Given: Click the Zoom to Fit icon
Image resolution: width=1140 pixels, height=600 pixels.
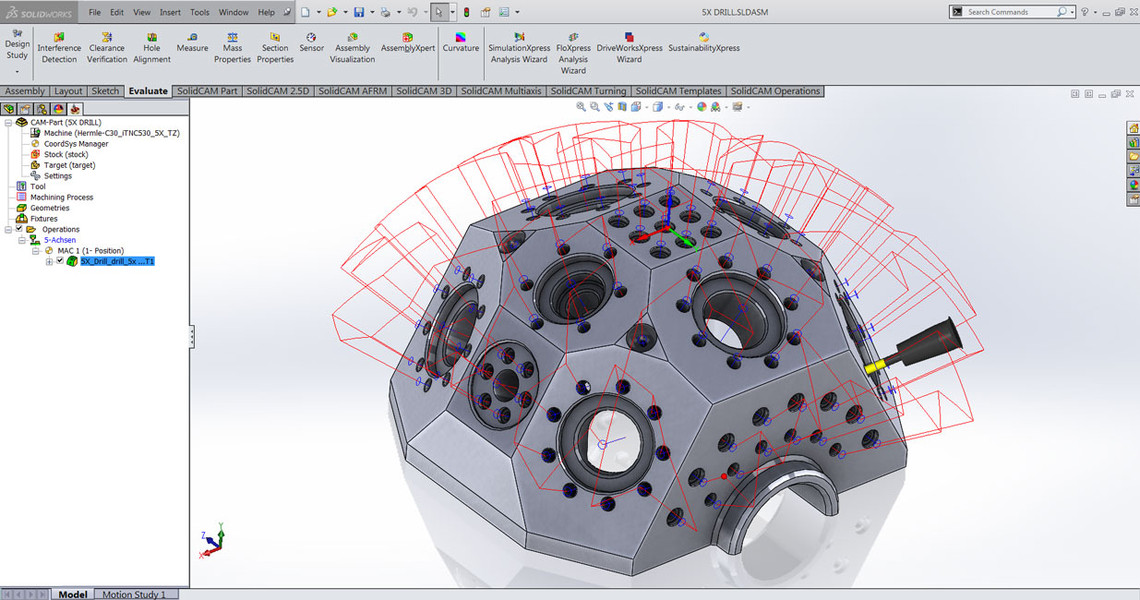Looking at the screenshot, I should [582, 106].
